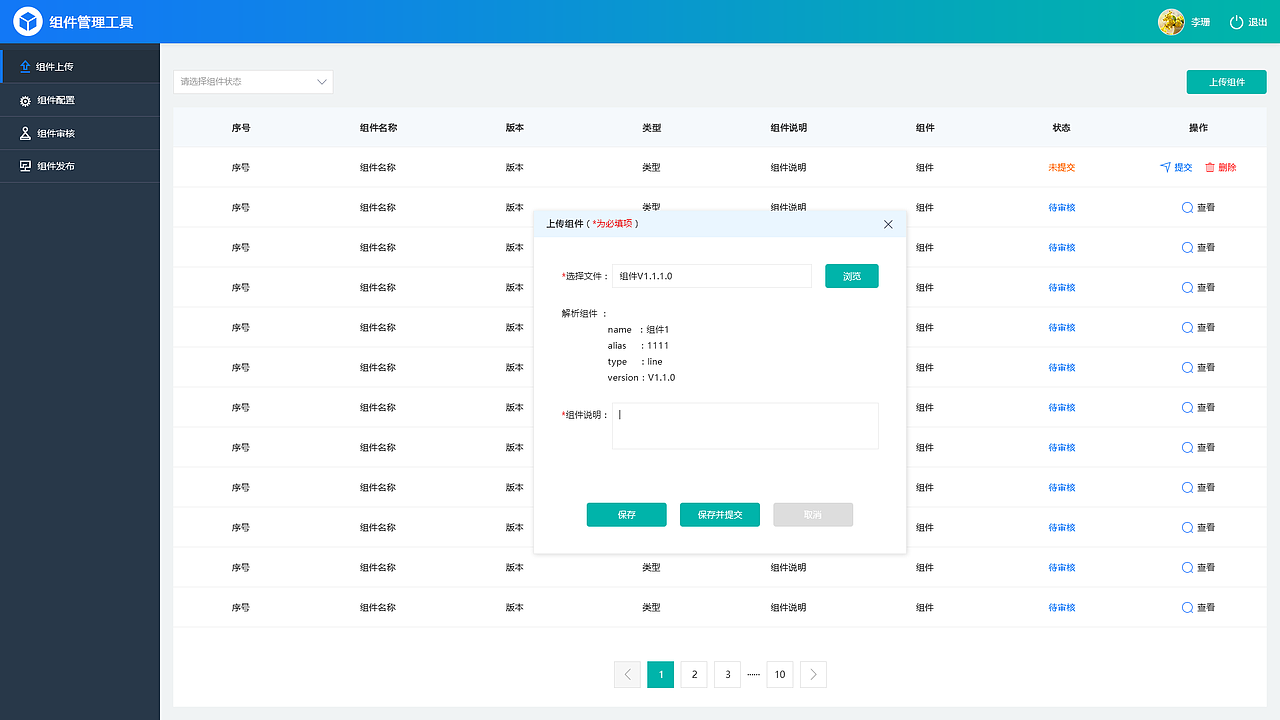Open 组件审核 in sidebar
This screenshot has height=720, width=1280.
(x=80, y=133)
